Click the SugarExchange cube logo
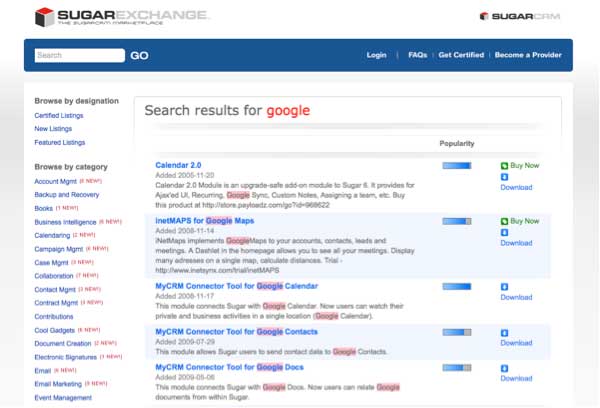600x408 pixels. tap(44, 17)
